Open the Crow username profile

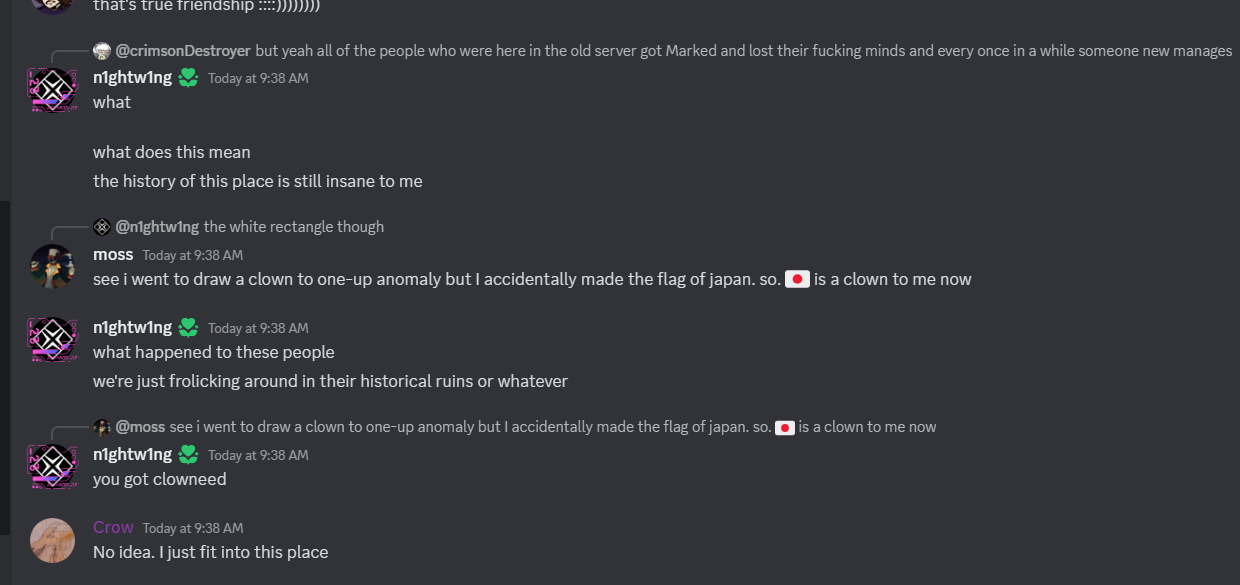(113, 527)
